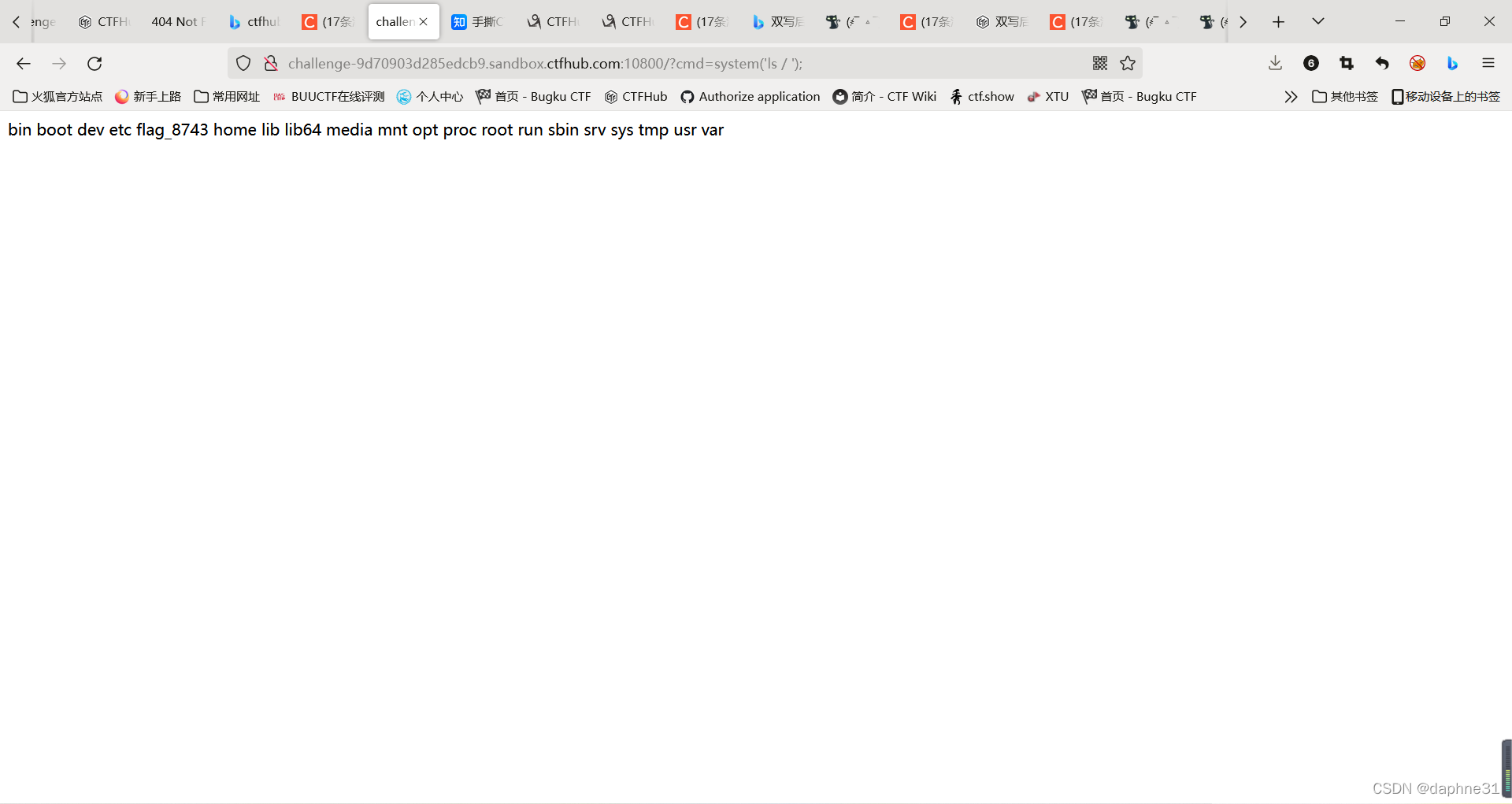This screenshot has height=804, width=1512.
Task: Show more bookmarks overflow chevron
Action: pos(1291,97)
